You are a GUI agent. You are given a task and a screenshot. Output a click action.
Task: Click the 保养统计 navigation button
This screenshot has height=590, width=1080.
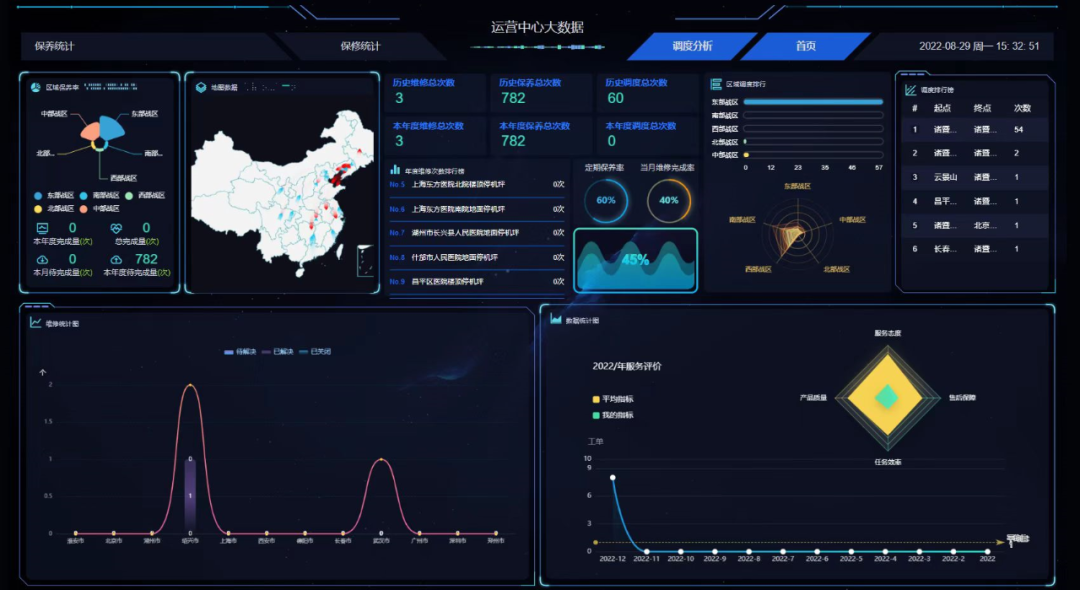pyautogui.click(x=52, y=46)
